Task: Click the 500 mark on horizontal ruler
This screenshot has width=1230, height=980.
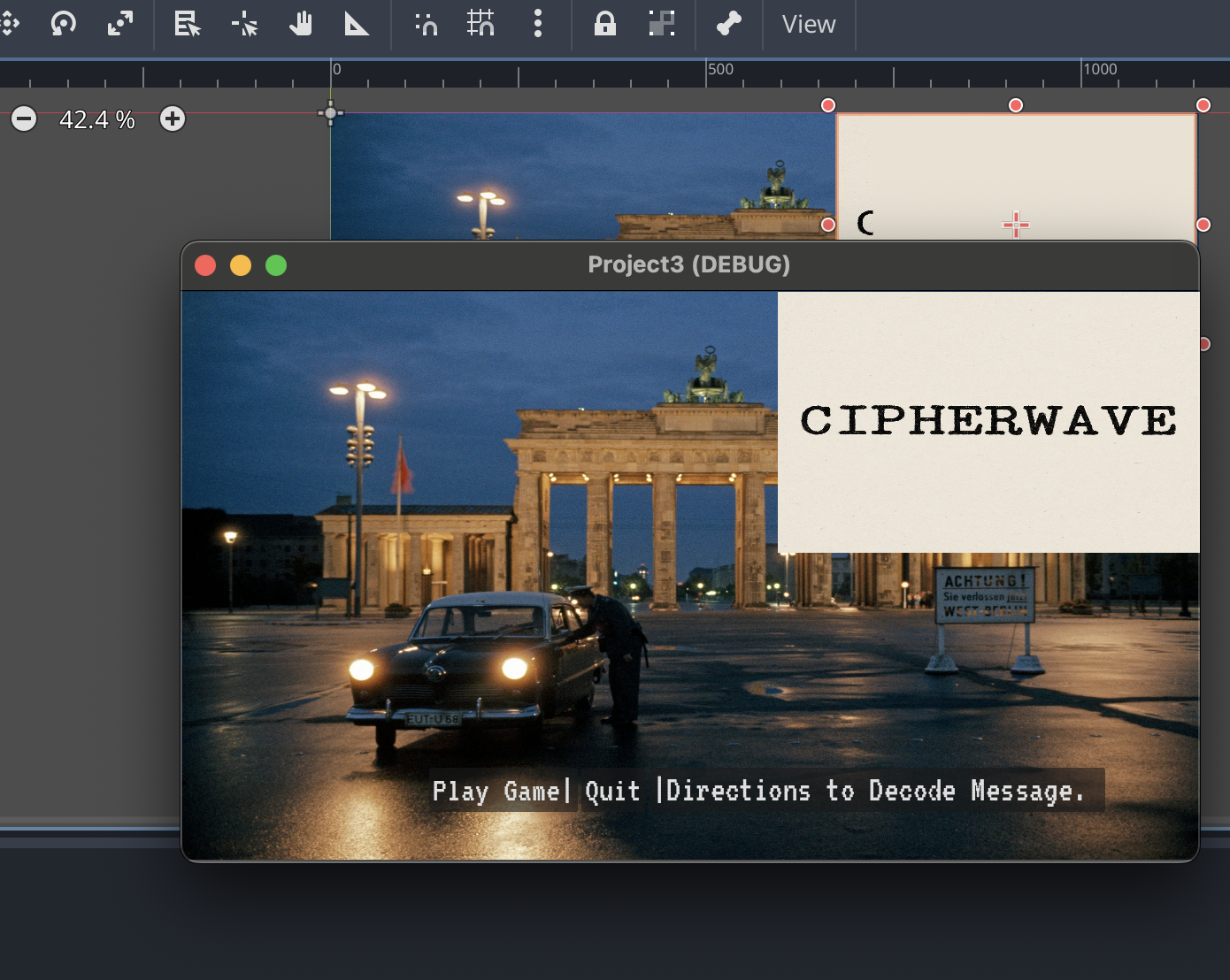Action: click(720, 69)
